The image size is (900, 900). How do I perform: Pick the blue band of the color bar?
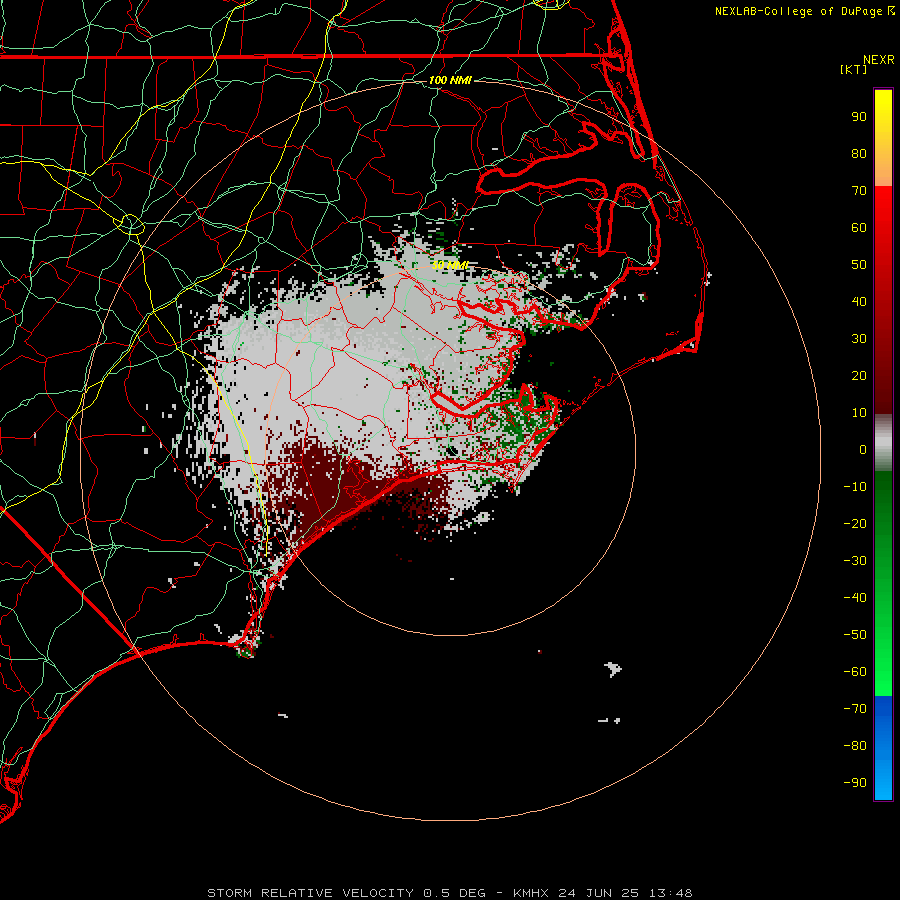883,747
